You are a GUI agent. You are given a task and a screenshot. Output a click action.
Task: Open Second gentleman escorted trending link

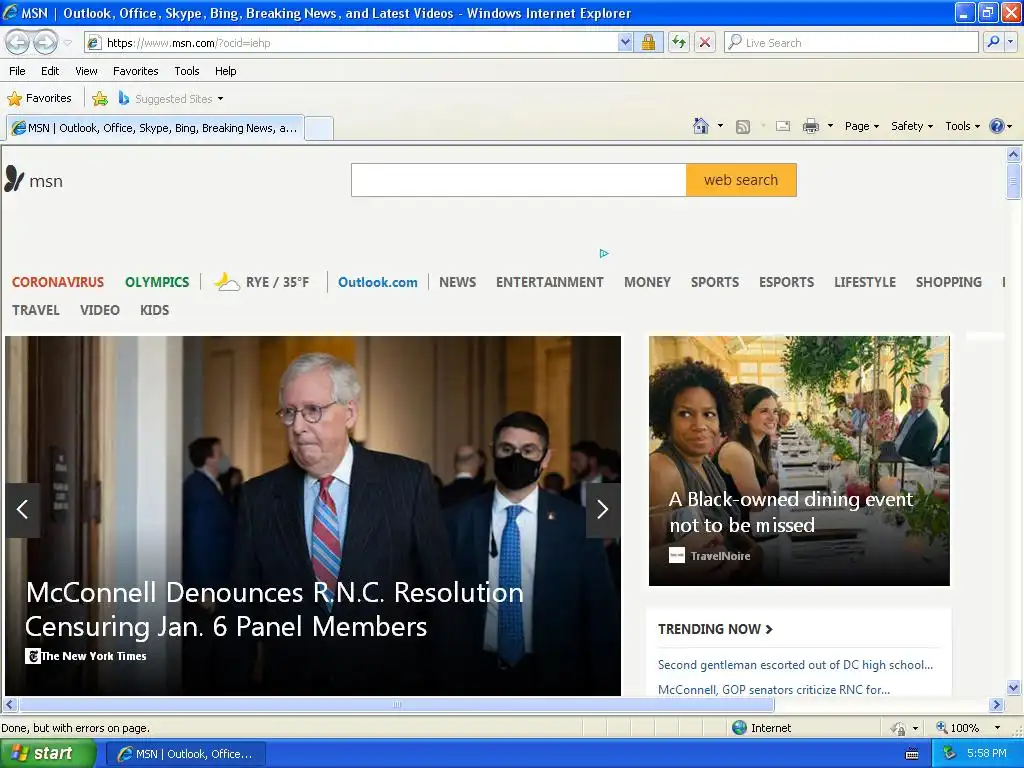coord(795,665)
